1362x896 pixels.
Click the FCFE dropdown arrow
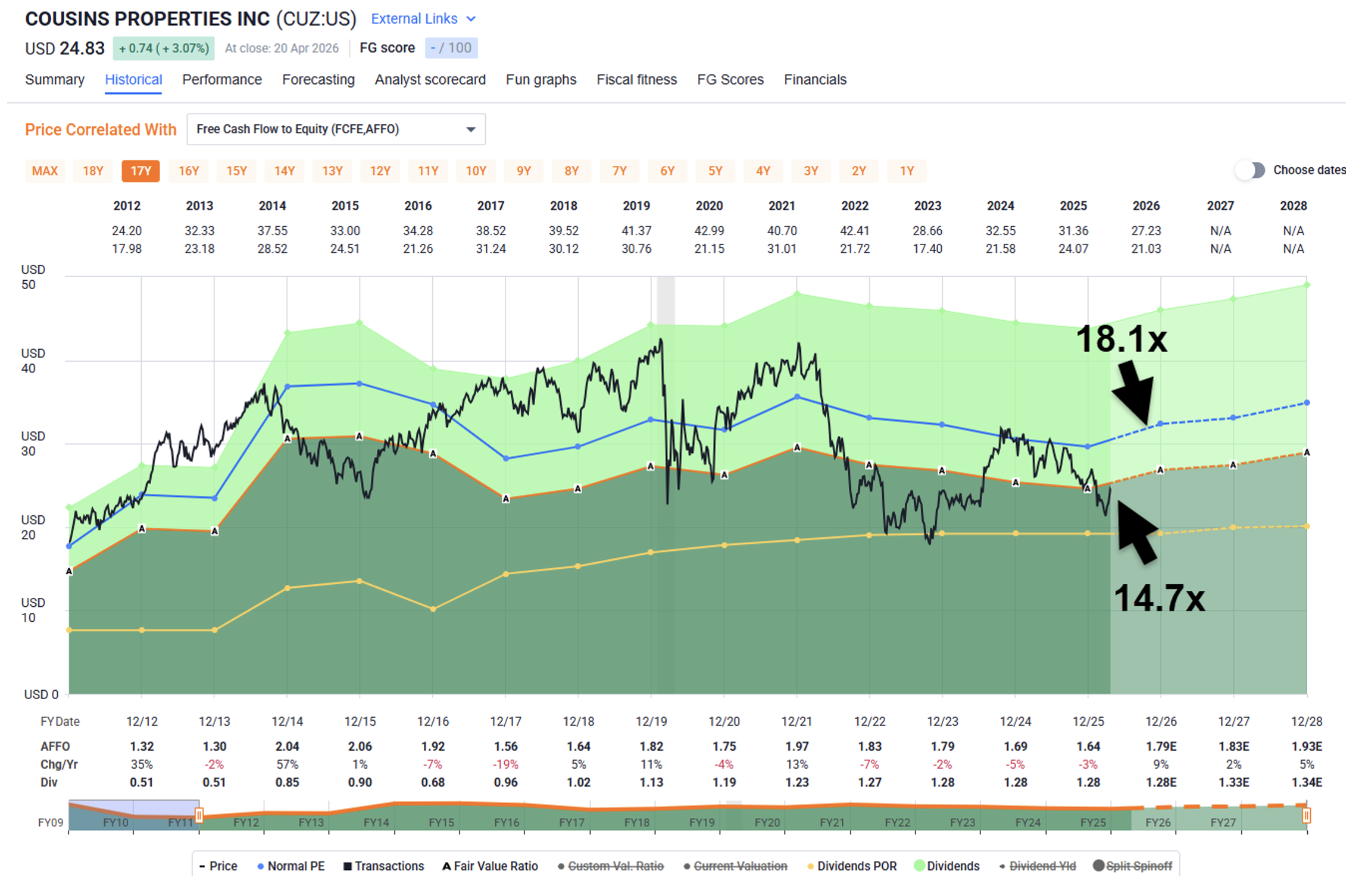click(x=470, y=129)
